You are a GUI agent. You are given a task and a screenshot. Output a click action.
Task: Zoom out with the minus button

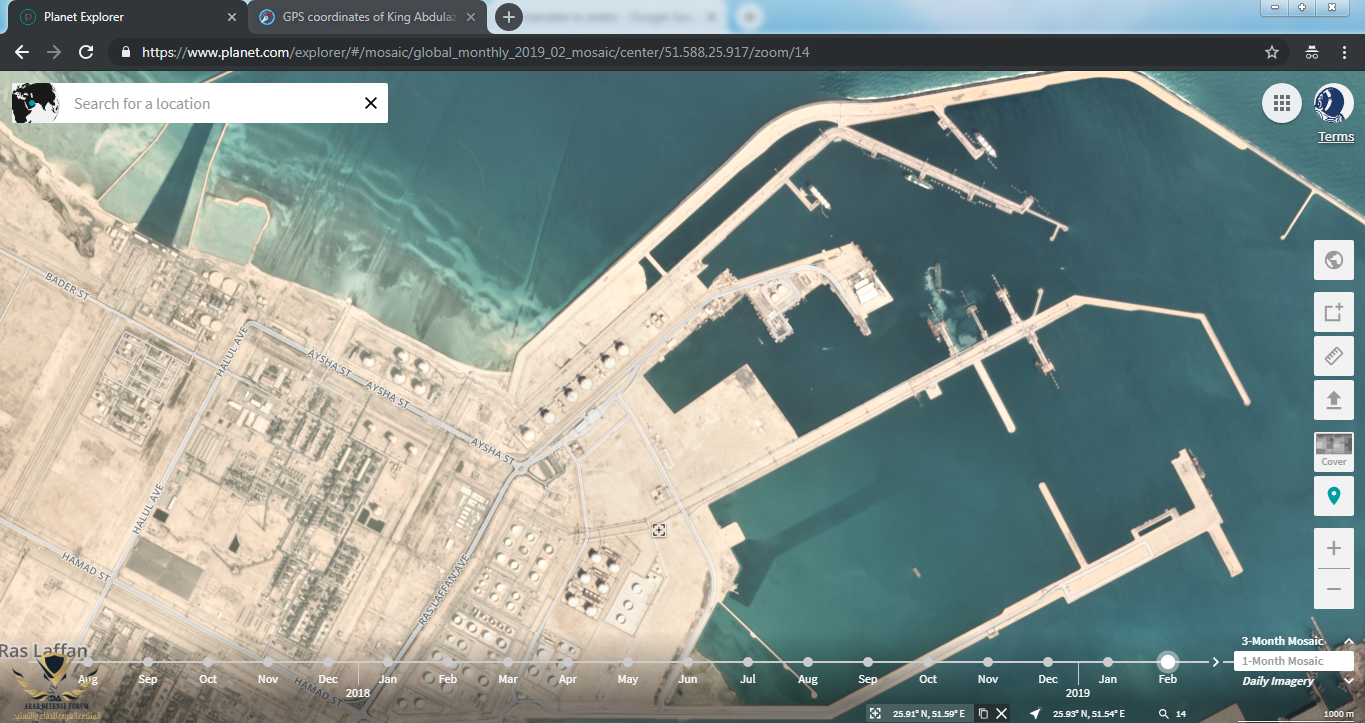[x=1333, y=590]
